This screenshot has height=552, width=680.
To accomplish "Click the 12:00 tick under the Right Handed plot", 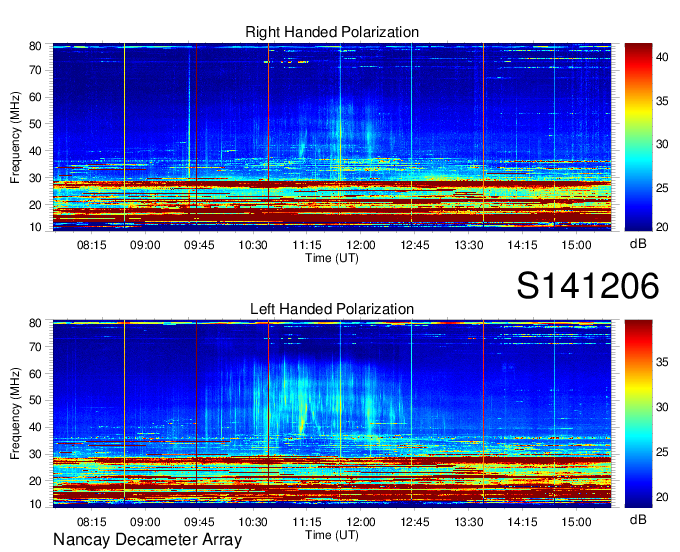I will 361,245.
